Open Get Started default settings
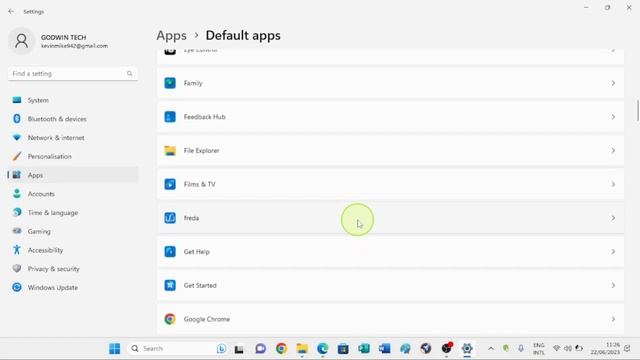Screen dimensions: 640x360 390,285
